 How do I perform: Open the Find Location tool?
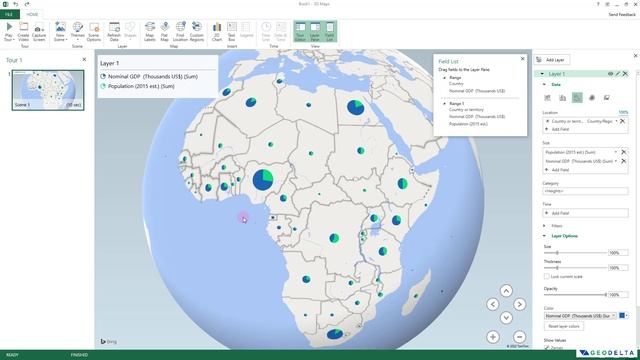coord(180,31)
